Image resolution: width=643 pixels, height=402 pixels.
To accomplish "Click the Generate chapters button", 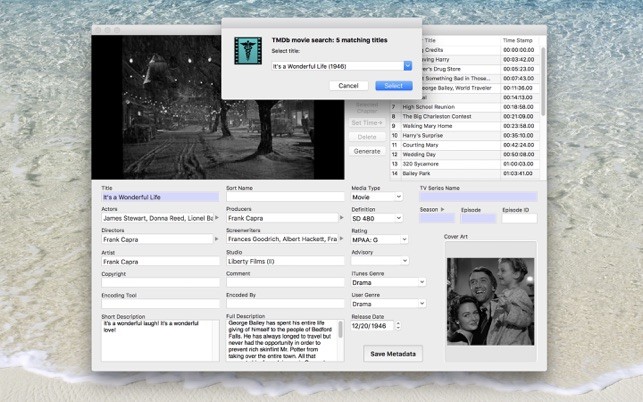I will pos(367,151).
